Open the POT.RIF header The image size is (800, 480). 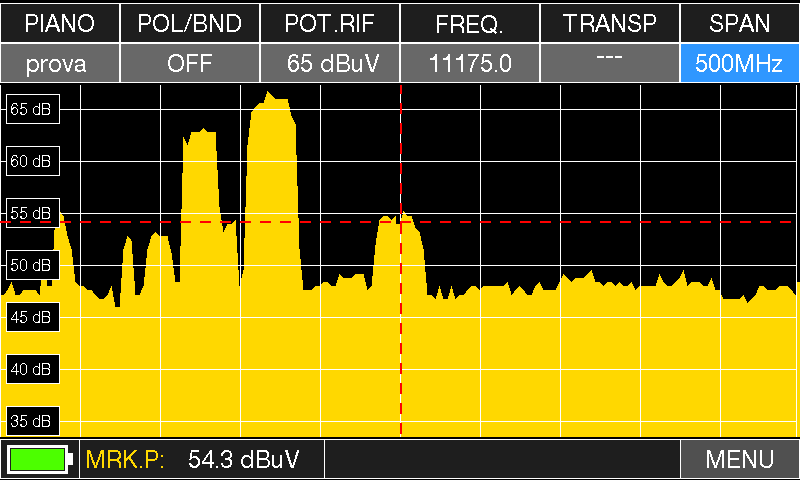coord(330,23)
